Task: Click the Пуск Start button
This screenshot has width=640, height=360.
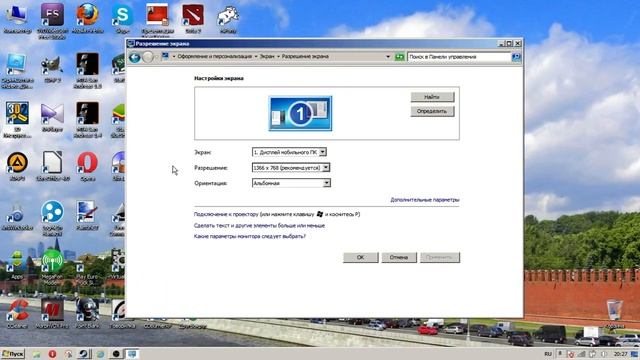Action: [x=13, y=354]
